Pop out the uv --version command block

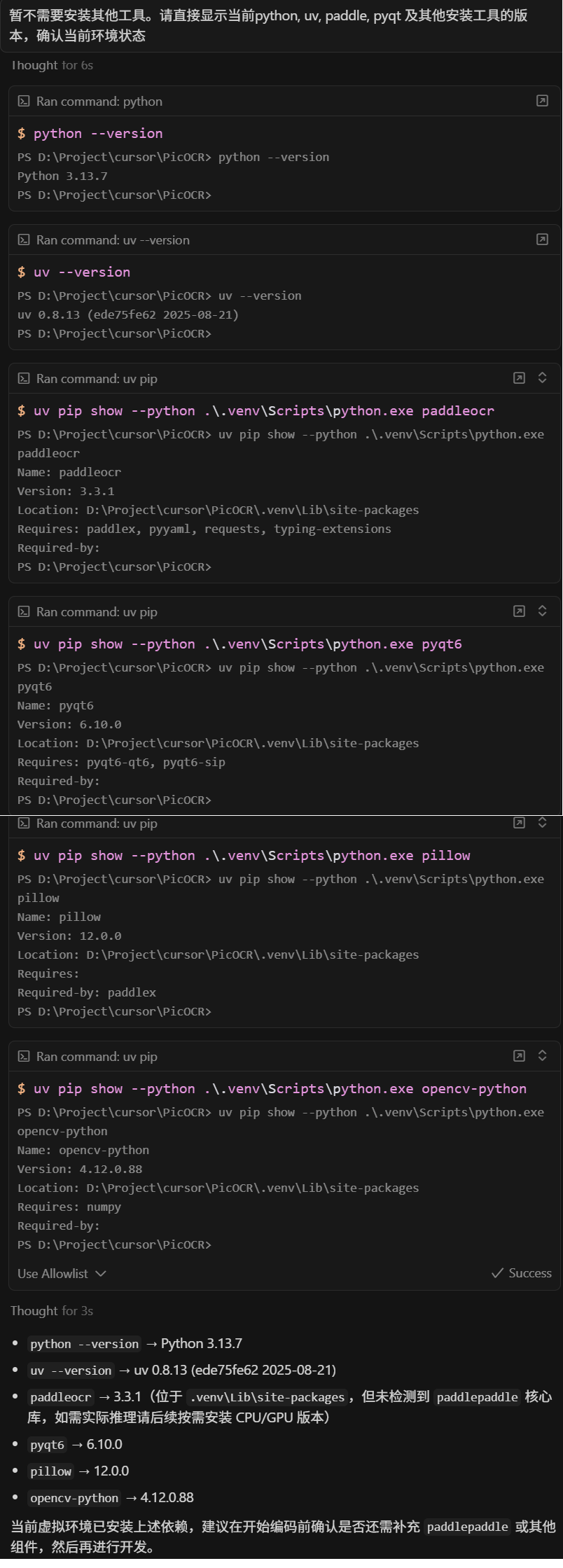click(542, 240)
